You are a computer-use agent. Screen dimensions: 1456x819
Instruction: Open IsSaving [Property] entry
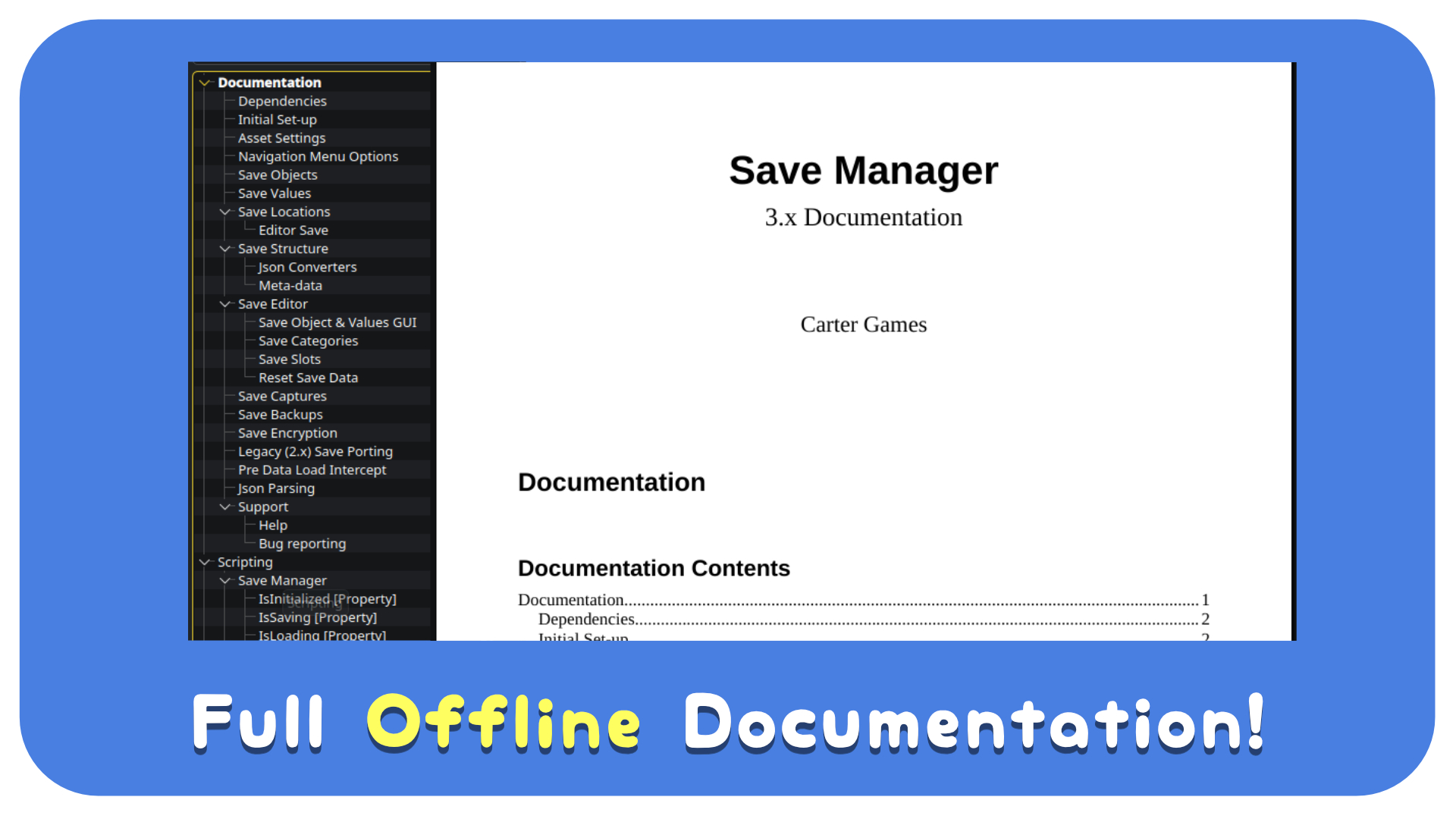click(x=317, y=618)
